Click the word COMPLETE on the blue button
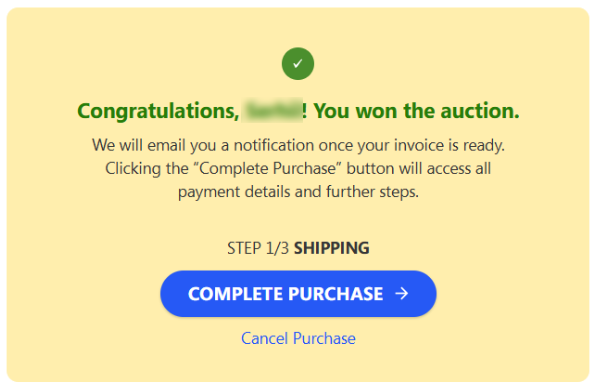Image resolution: width=596 pixels, height=388 pixels. (x=235, y=294)
